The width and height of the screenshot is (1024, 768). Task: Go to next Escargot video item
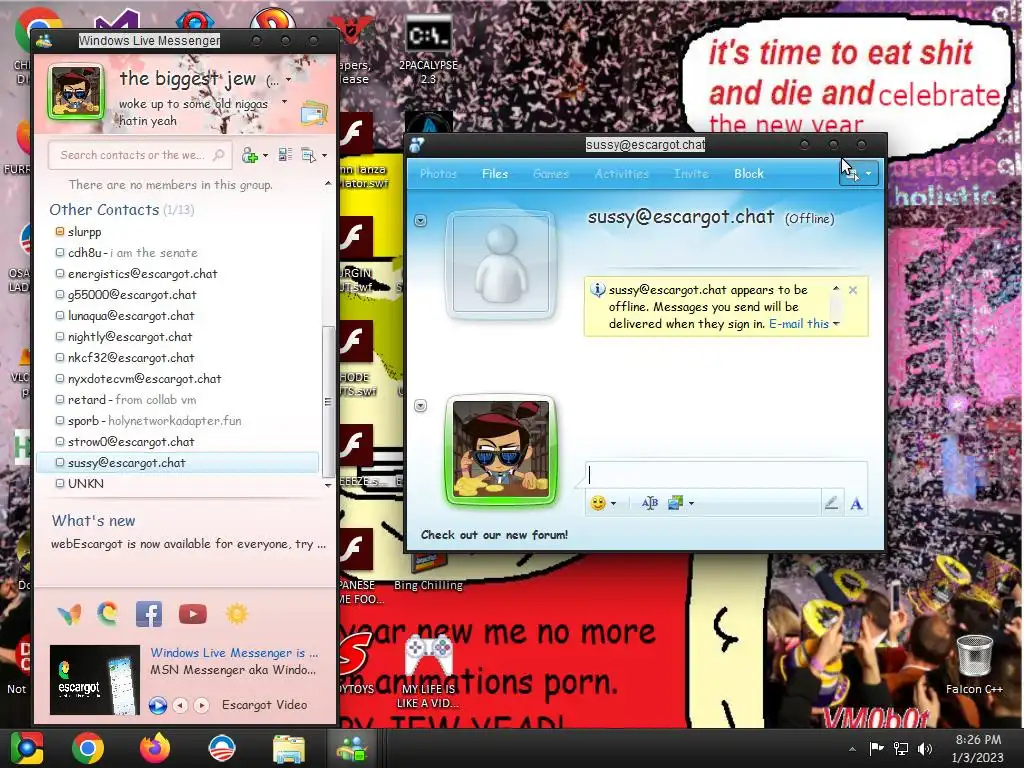tap(202, 705)
